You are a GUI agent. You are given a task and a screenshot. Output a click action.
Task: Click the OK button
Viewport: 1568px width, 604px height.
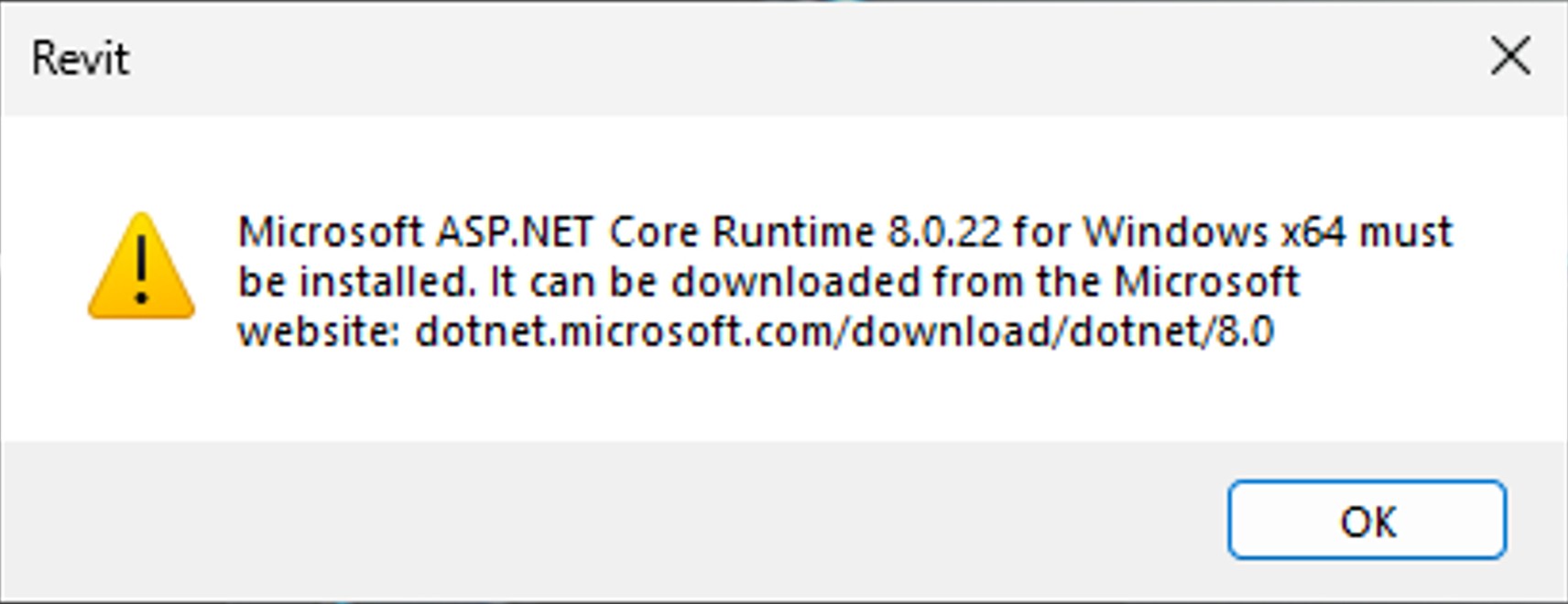(1367, 520)
